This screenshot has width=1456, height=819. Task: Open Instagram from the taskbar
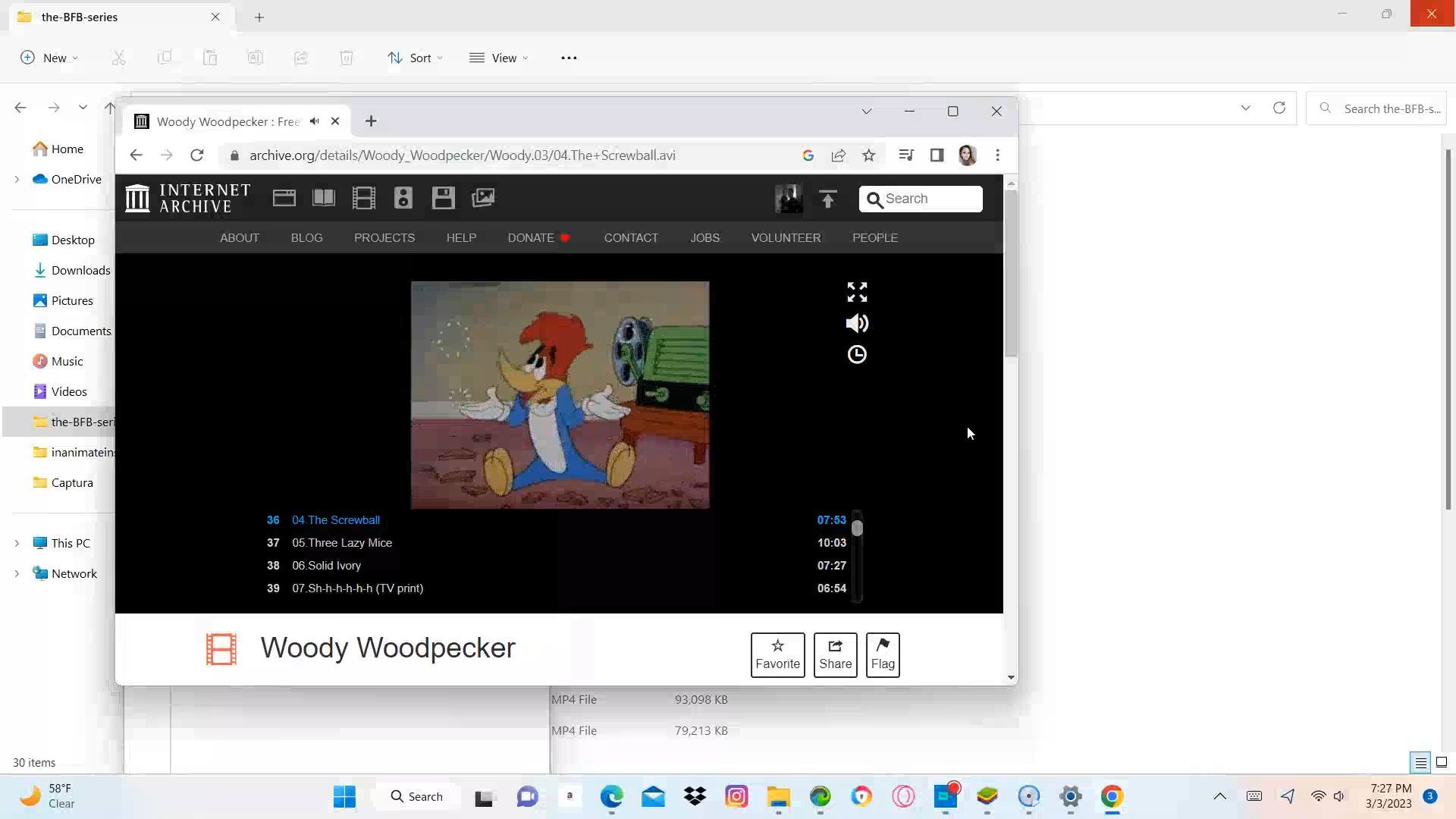click(736, 797)
